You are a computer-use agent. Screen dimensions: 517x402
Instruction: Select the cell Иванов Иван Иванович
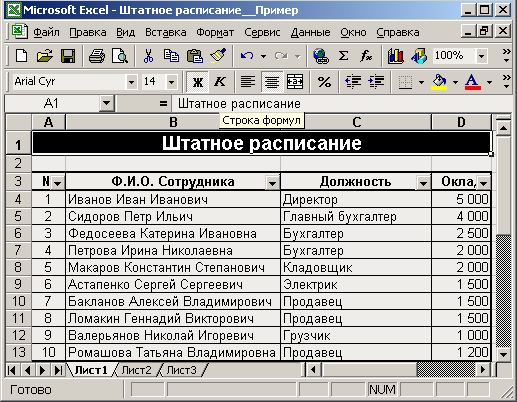point(173,199)
